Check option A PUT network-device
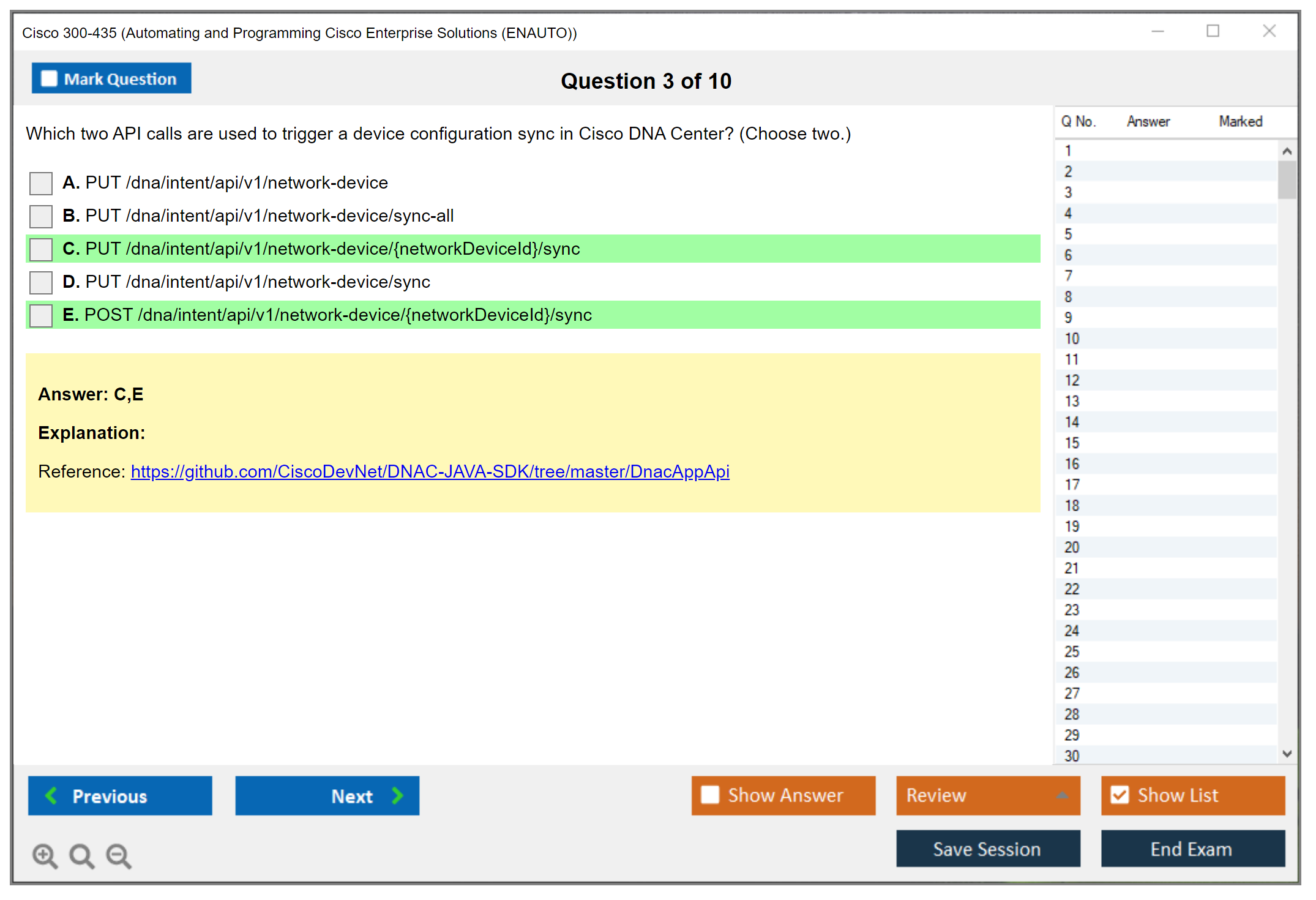 pyautogui.click(x=41, y=183)
